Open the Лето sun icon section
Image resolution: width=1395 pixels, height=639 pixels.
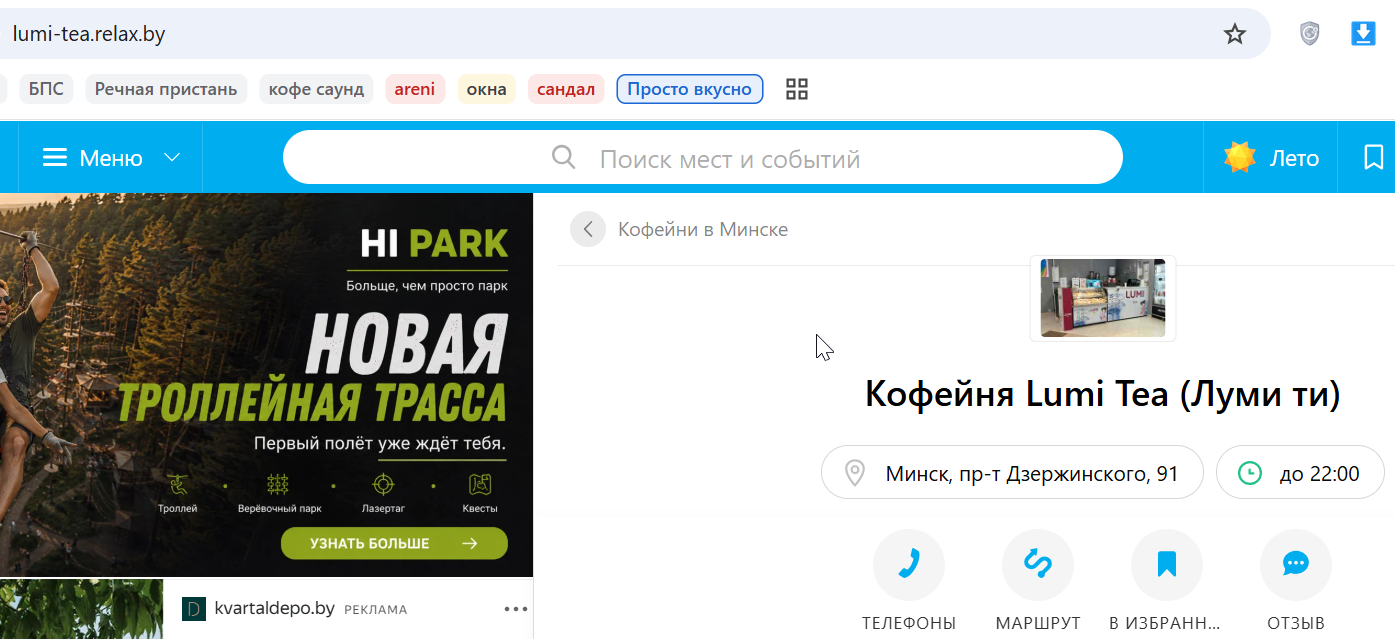1240,158
